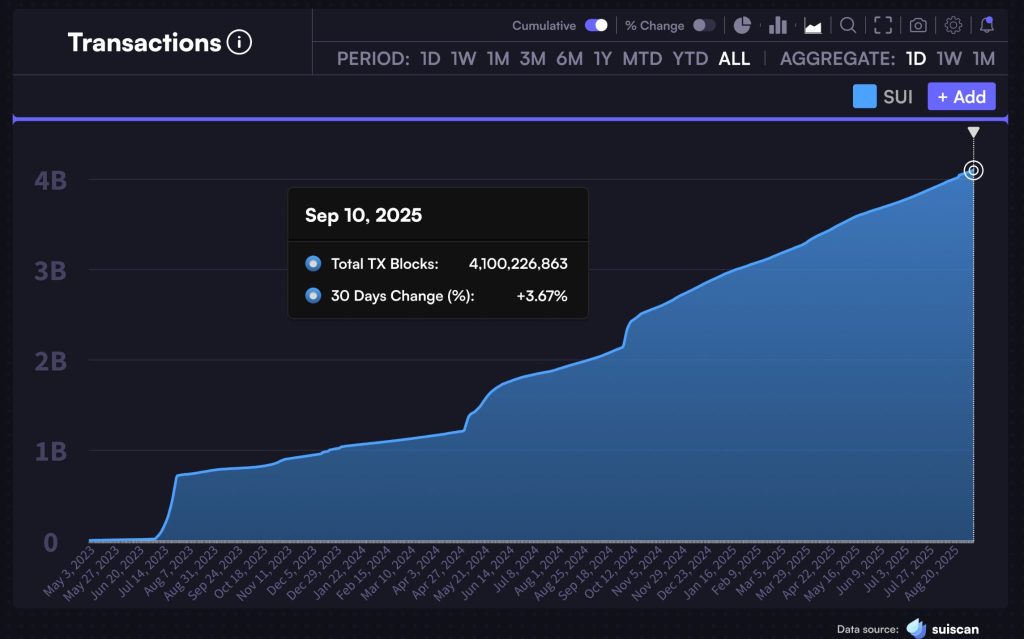1024x639 pixels.
Task: Set period to 1Y
Action: (x=602, y=58)
